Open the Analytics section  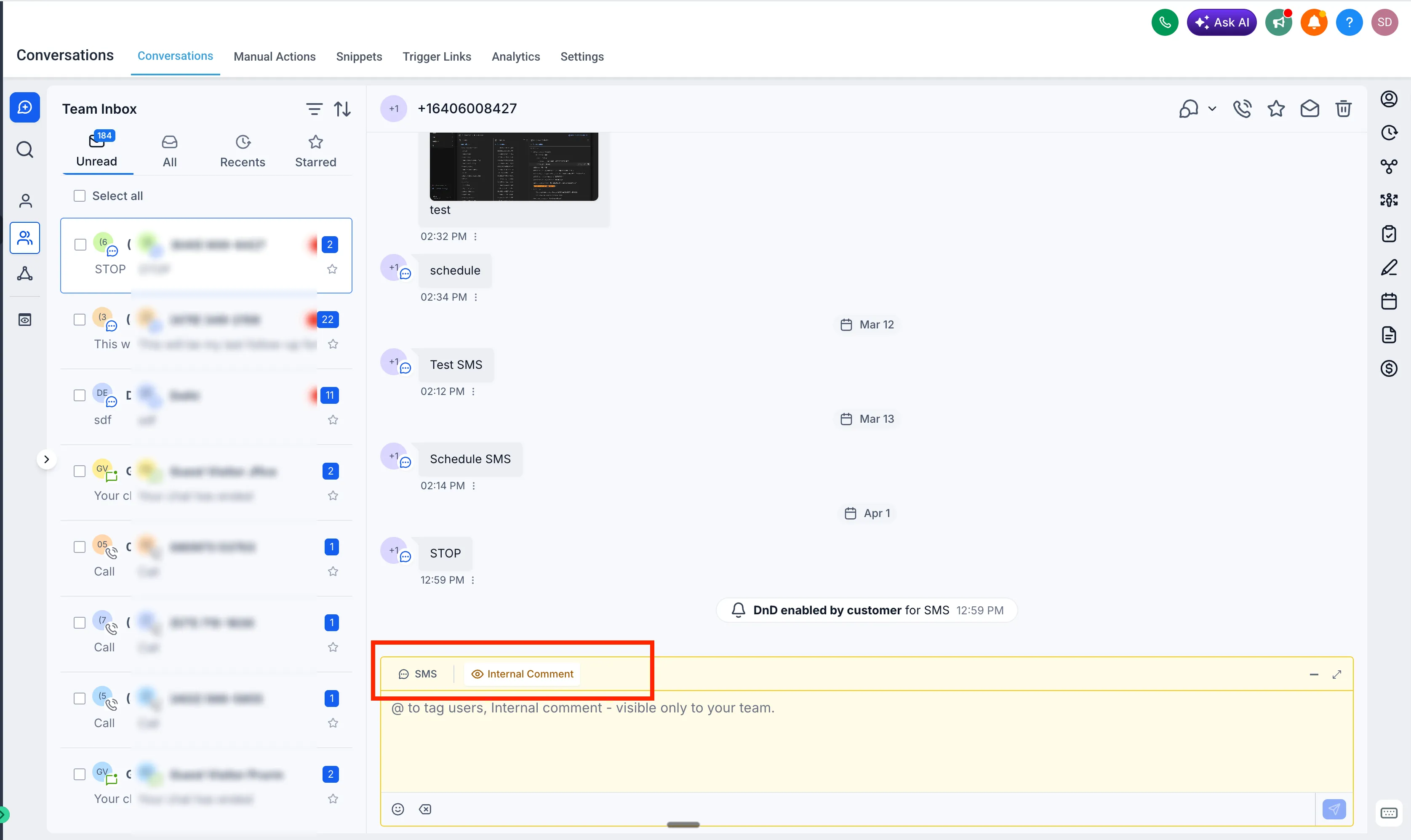[515, 56]
